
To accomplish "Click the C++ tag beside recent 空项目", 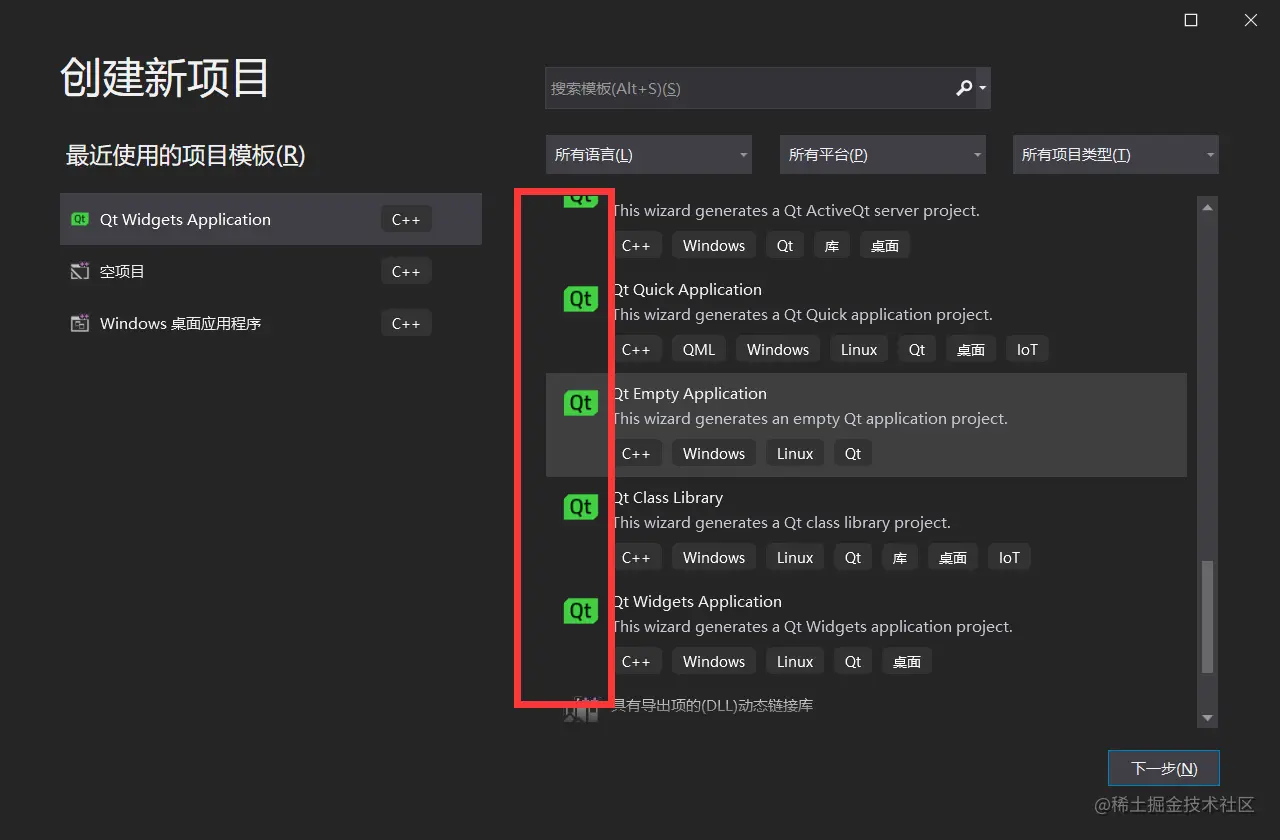I will coord(406,271).
